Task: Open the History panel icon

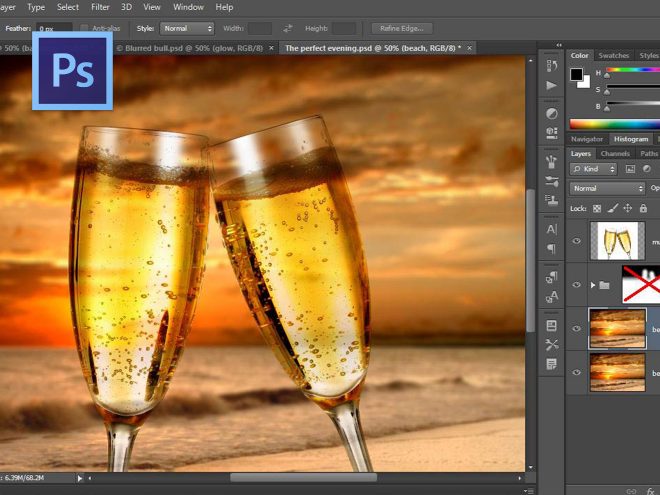Action: (x=552, y=65)
